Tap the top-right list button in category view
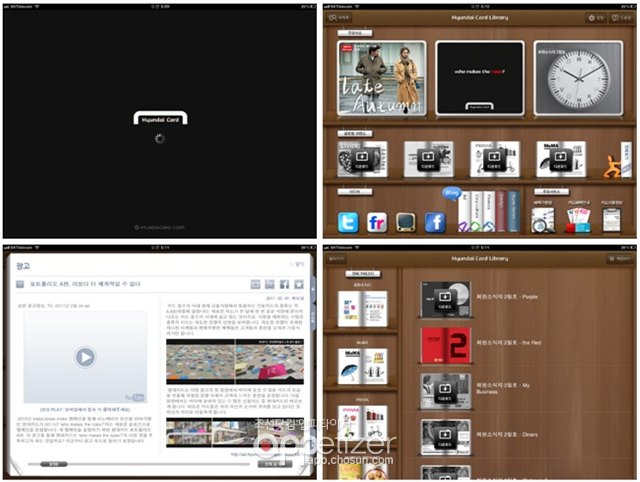The image size is (640, 482). pyautogui.click(x=620, y=259)
